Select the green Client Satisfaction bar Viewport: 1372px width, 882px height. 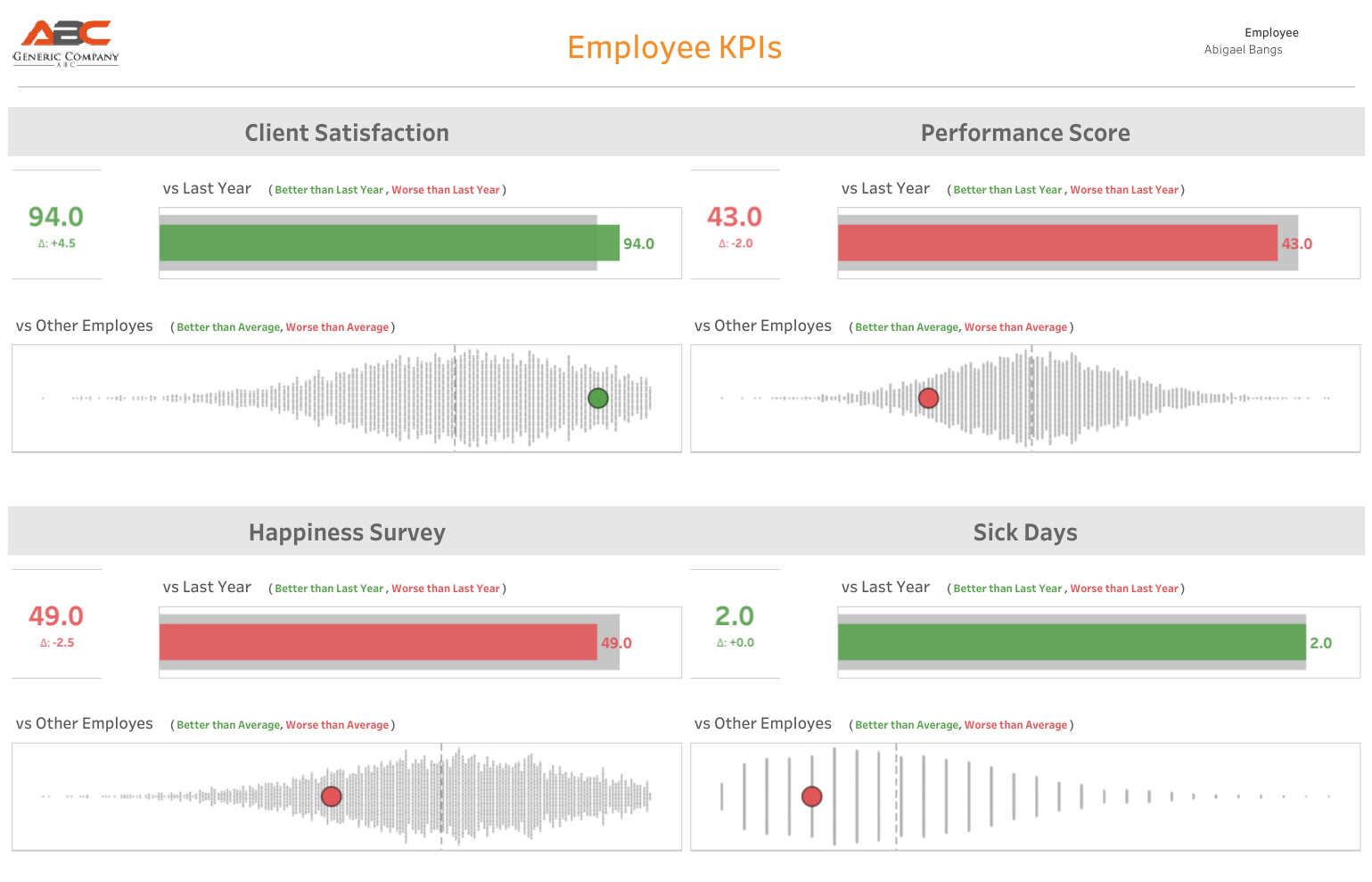(x=389, y=243)
